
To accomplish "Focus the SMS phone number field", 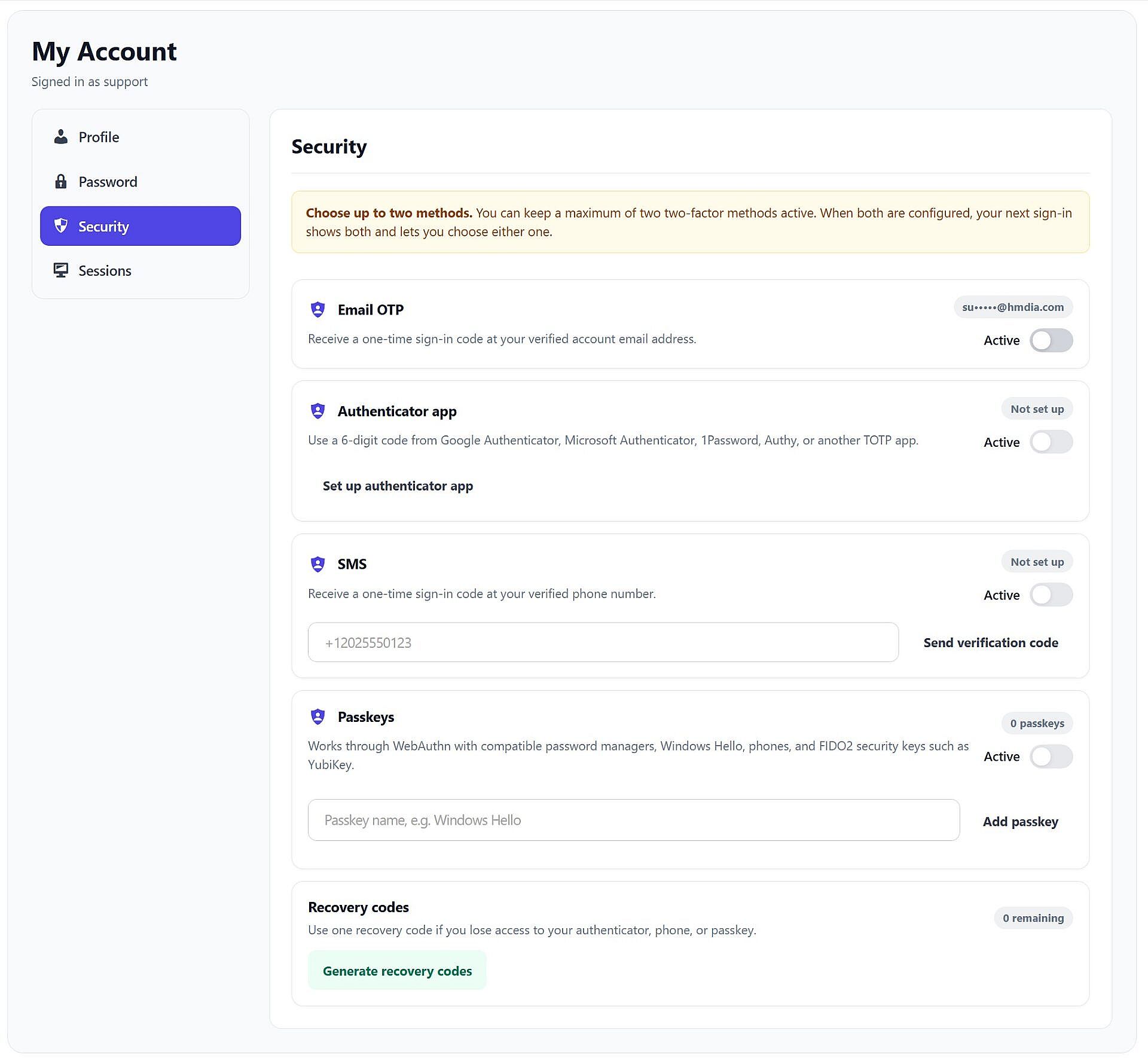I will click(603, 642).
